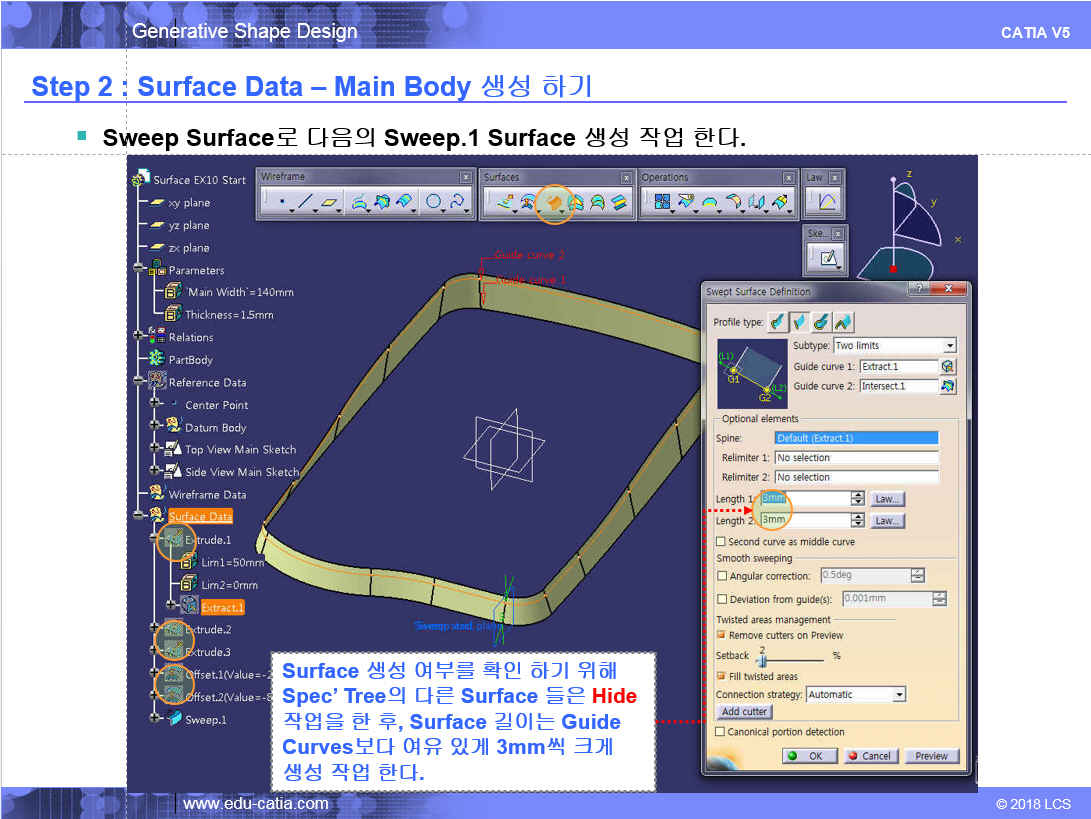Image resolution: width=1091 pixels, height=819 pixels.
Task: Click the Join icon in Operations toolbar
Action: 660,203
